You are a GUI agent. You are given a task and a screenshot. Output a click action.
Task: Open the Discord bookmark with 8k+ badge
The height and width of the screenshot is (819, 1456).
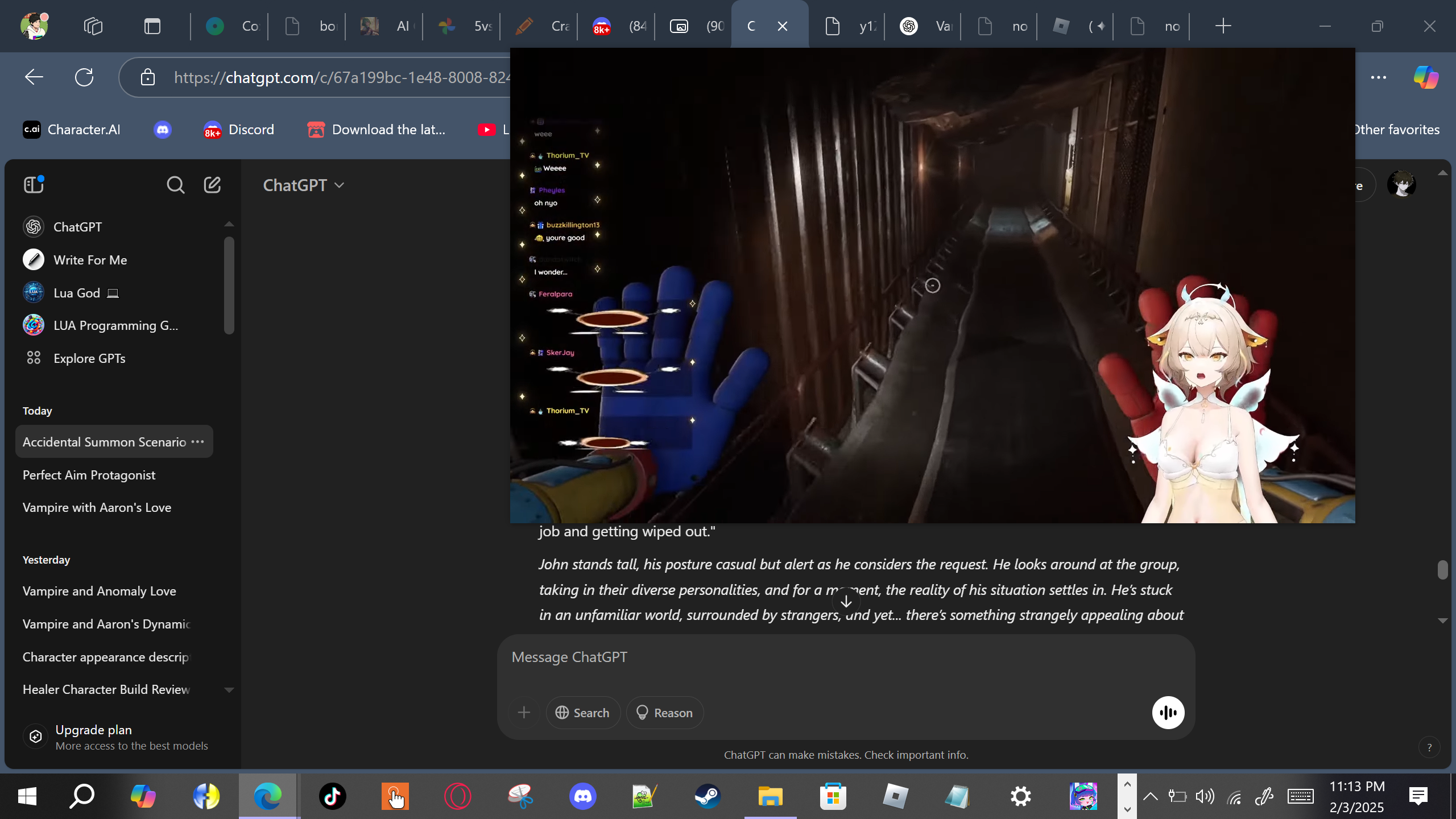click(239, 130)
